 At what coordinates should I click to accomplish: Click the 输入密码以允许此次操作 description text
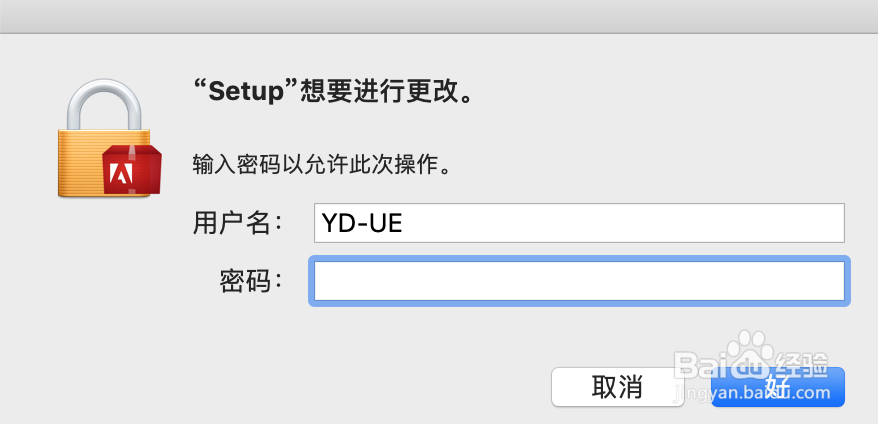tap(321, 166)
